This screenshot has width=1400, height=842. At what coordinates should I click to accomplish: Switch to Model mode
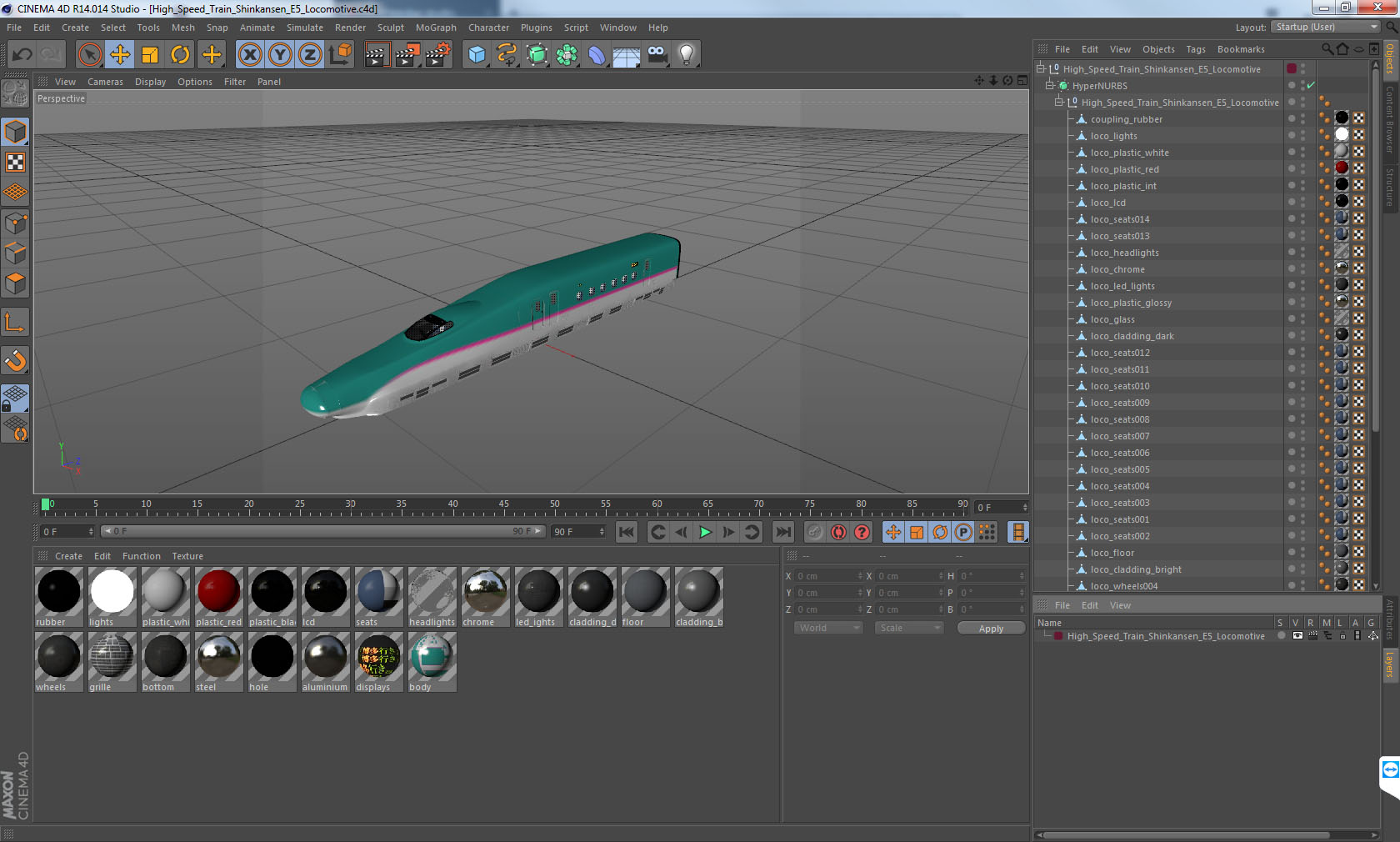click(15, 132)
